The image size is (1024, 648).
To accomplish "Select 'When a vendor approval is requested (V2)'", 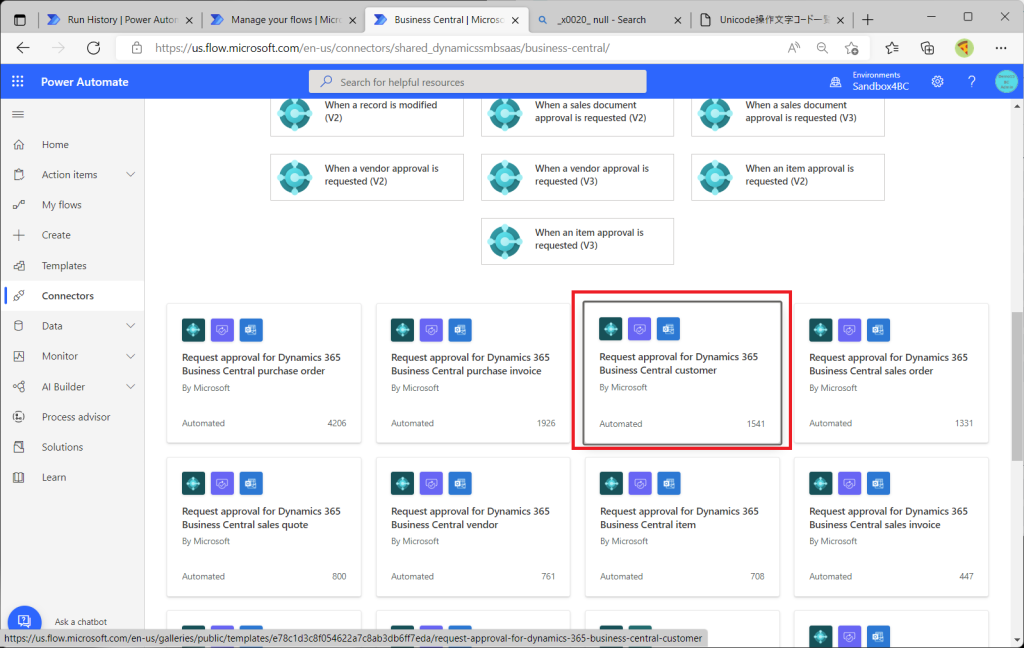I will point(367,177).
